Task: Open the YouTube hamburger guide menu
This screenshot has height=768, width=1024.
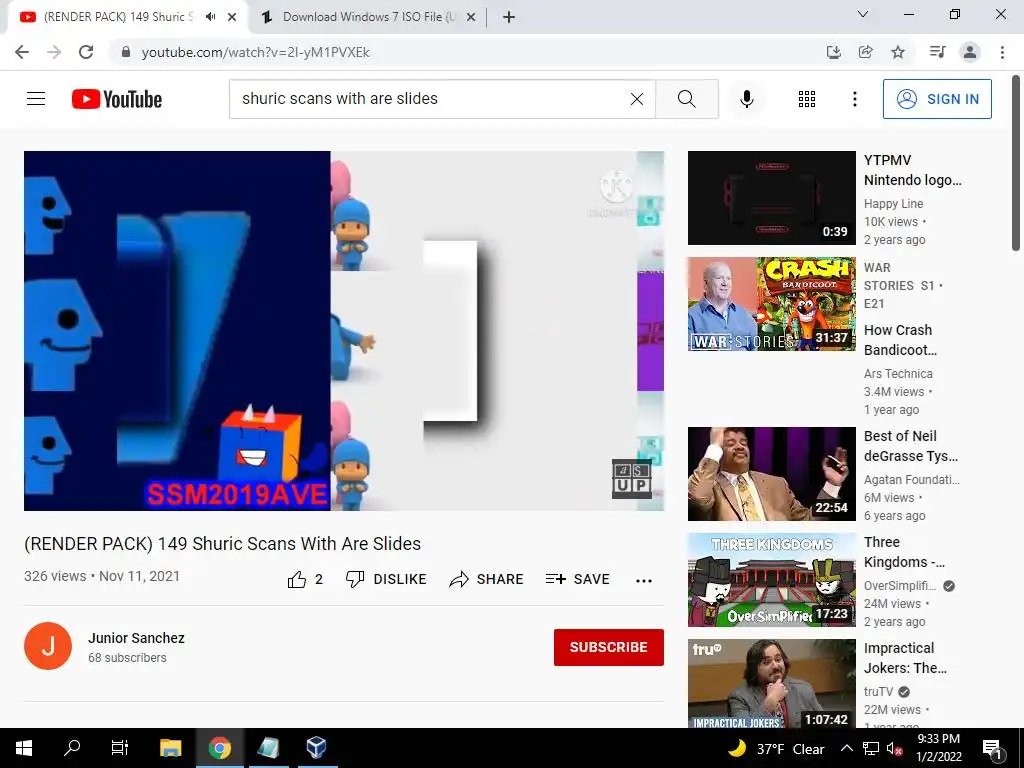Action: point(36,99)
